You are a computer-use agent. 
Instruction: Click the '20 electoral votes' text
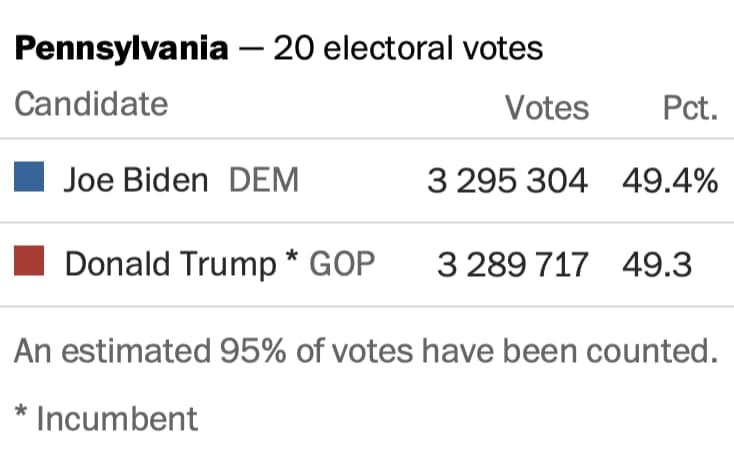click(x=408, y=49)
